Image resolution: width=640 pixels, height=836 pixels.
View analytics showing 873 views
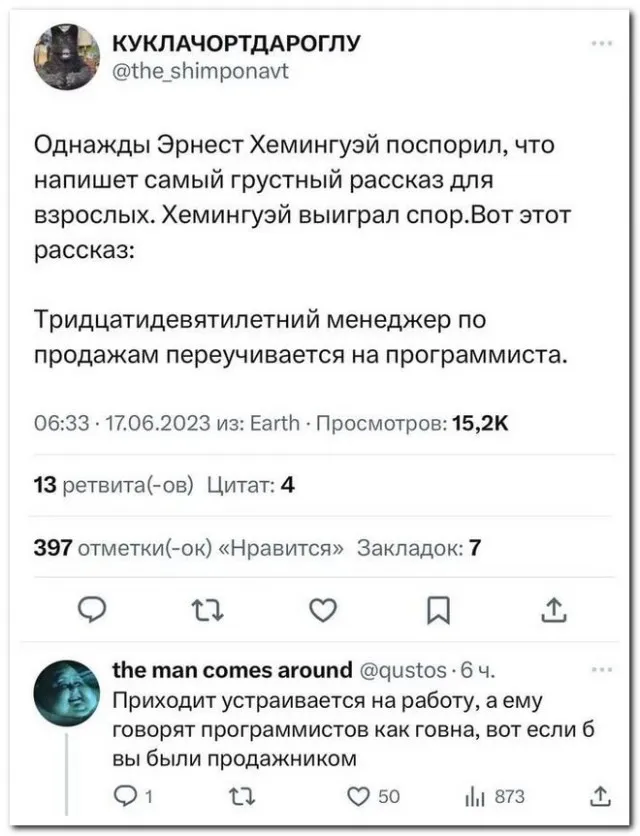click(x=476, y=796)
